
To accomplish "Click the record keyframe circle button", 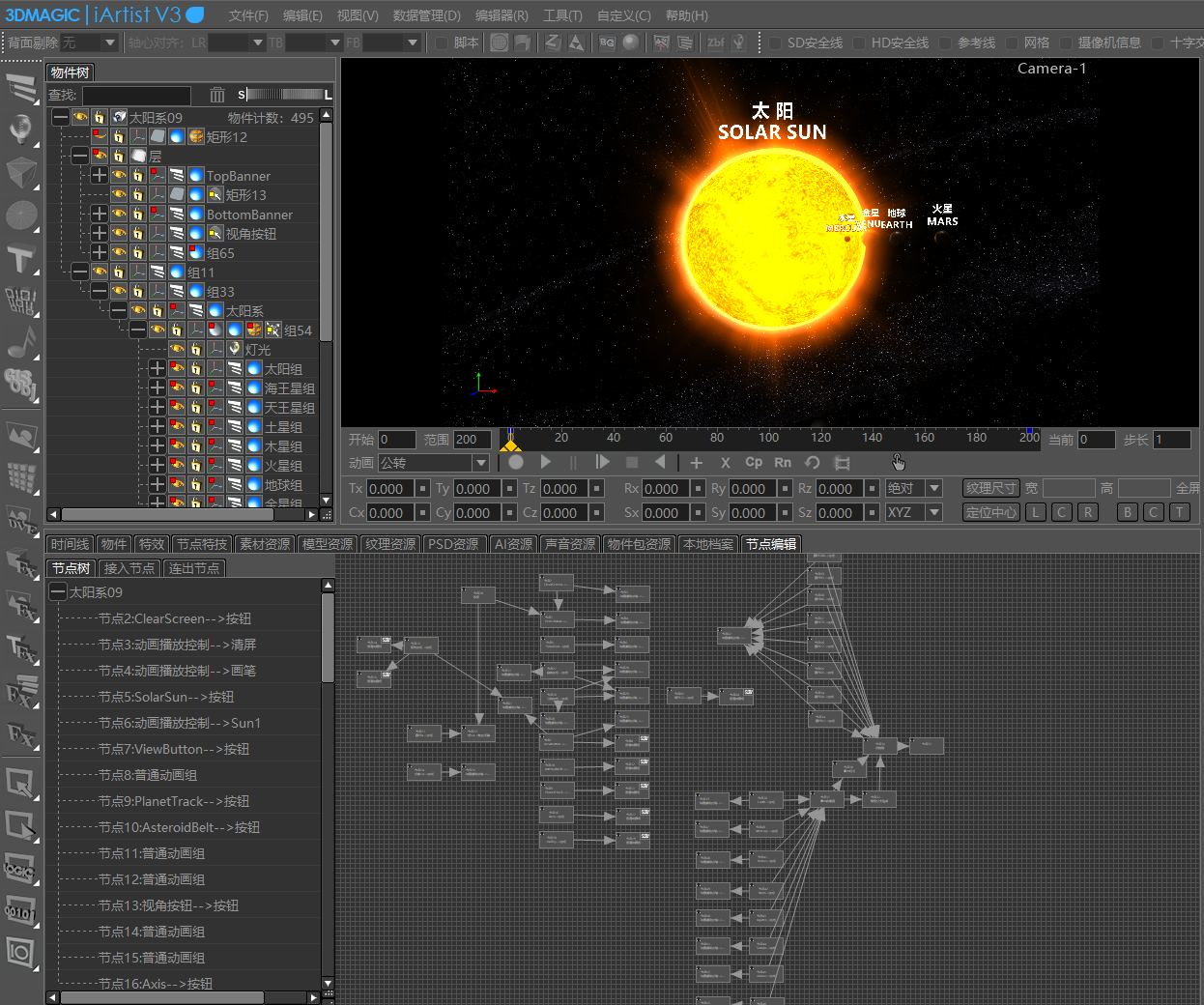I will coord(516,463).
